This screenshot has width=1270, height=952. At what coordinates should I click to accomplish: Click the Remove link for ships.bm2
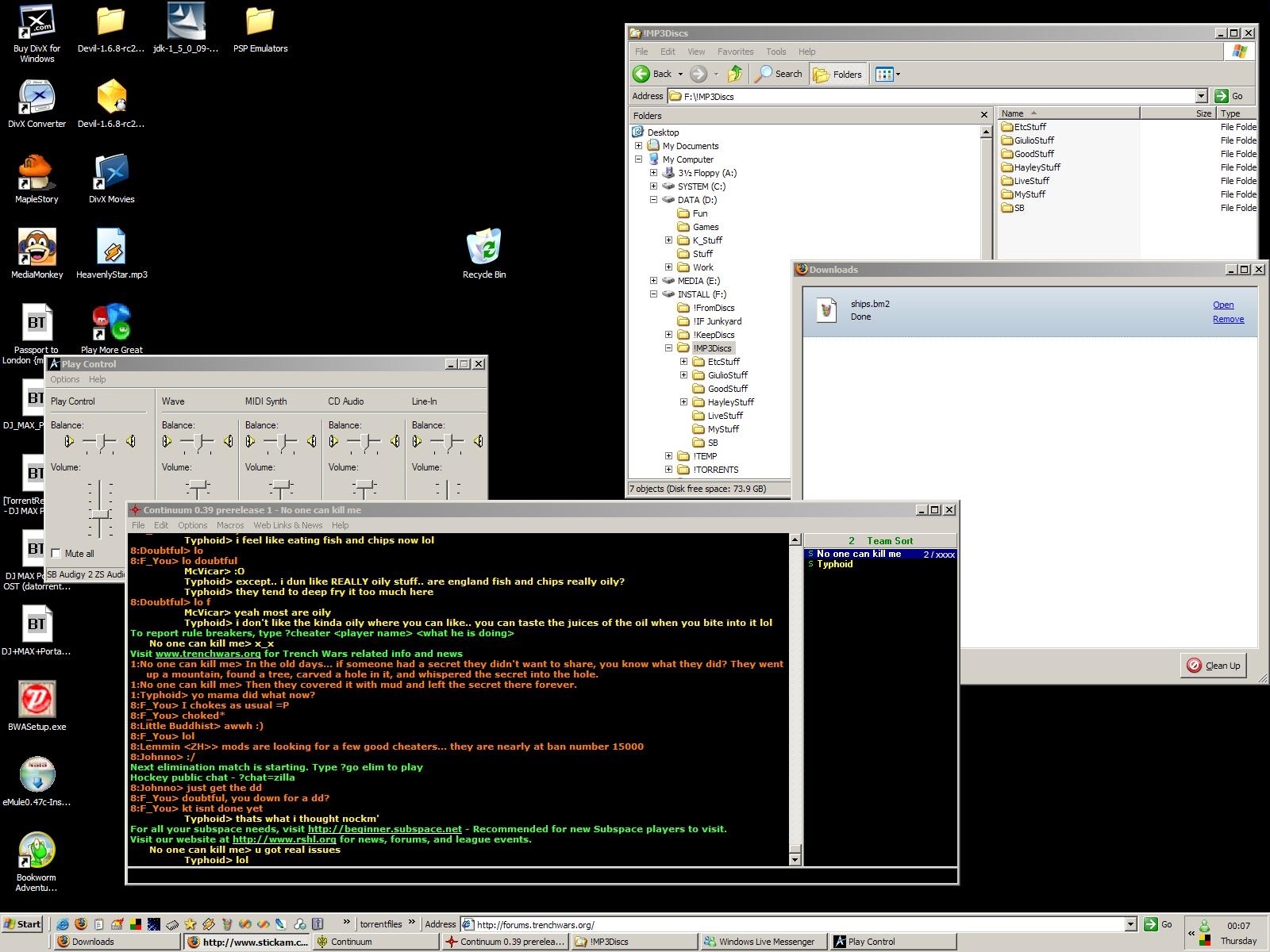tap(1228, 319)
